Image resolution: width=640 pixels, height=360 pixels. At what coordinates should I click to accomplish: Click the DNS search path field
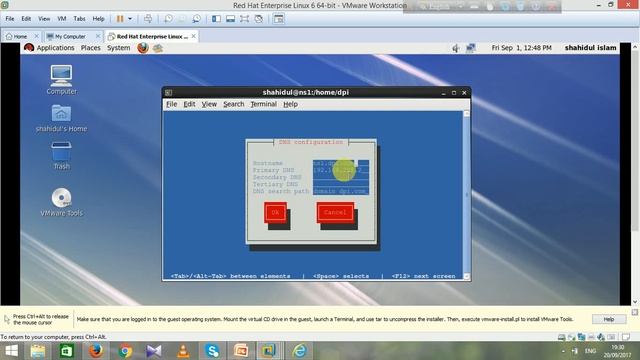coord(341,191)
